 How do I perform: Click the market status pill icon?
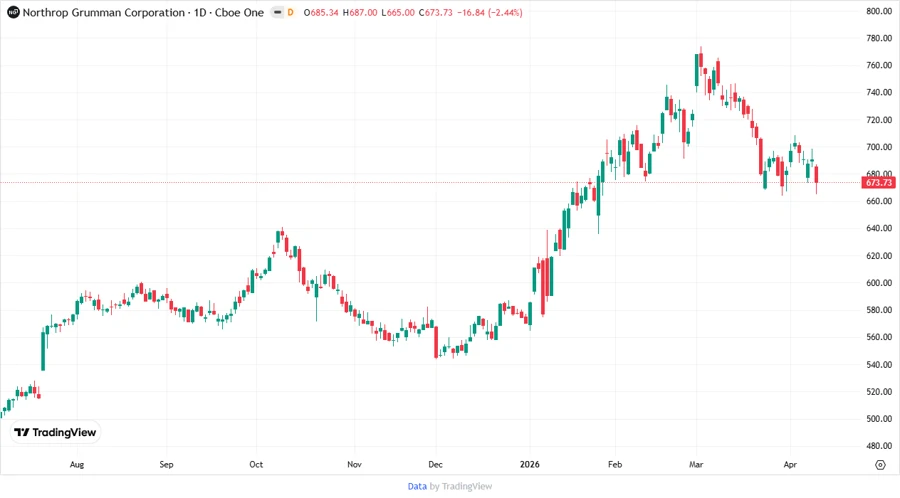pyautogui.click(x=277, y=12)
